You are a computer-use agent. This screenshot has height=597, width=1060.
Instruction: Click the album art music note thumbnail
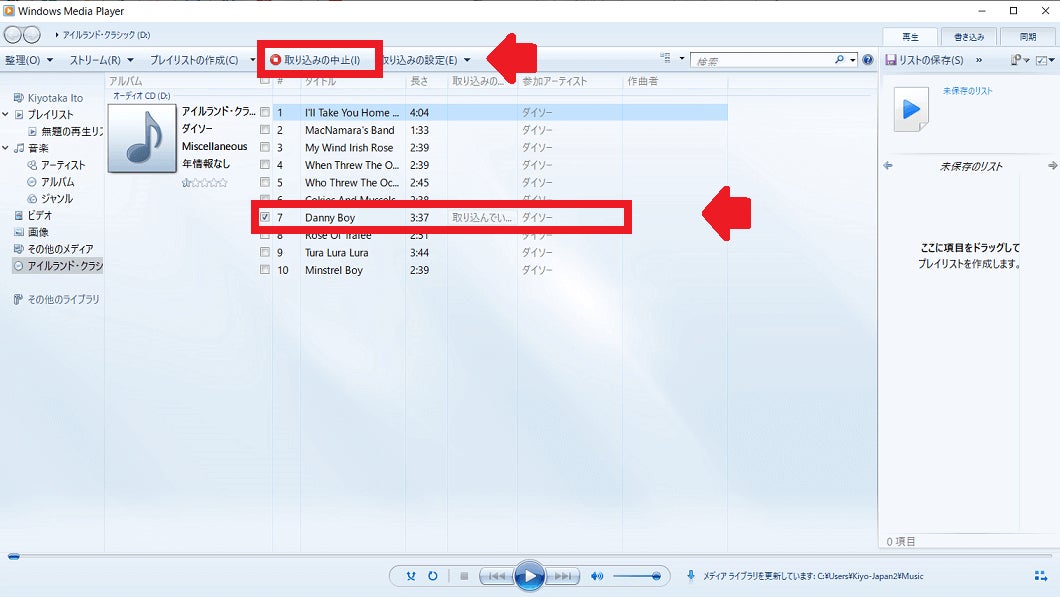[x=142, y=138]
